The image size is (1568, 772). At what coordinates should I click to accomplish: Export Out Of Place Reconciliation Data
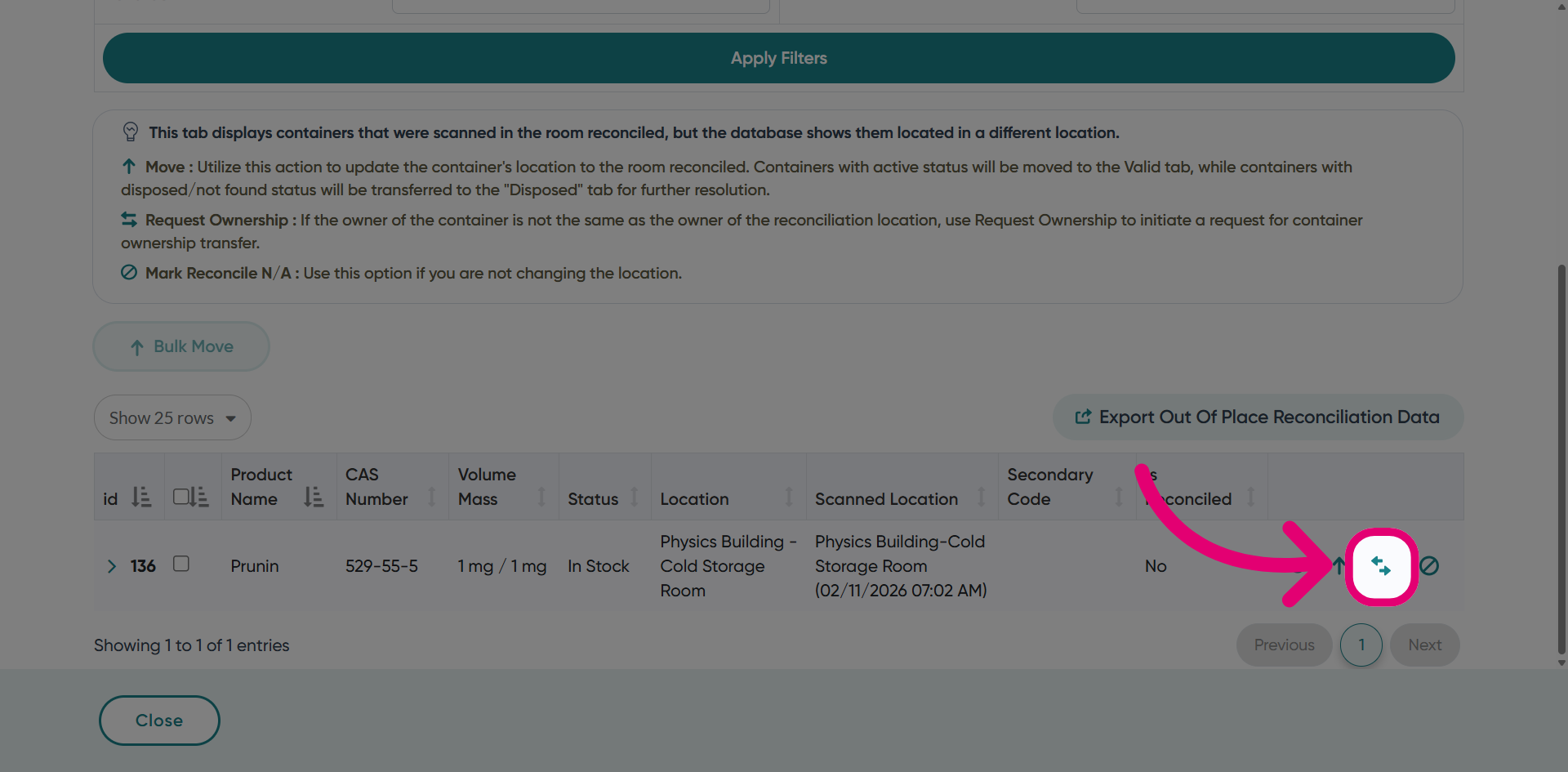pyautogui.click(x=1258, y=417)
